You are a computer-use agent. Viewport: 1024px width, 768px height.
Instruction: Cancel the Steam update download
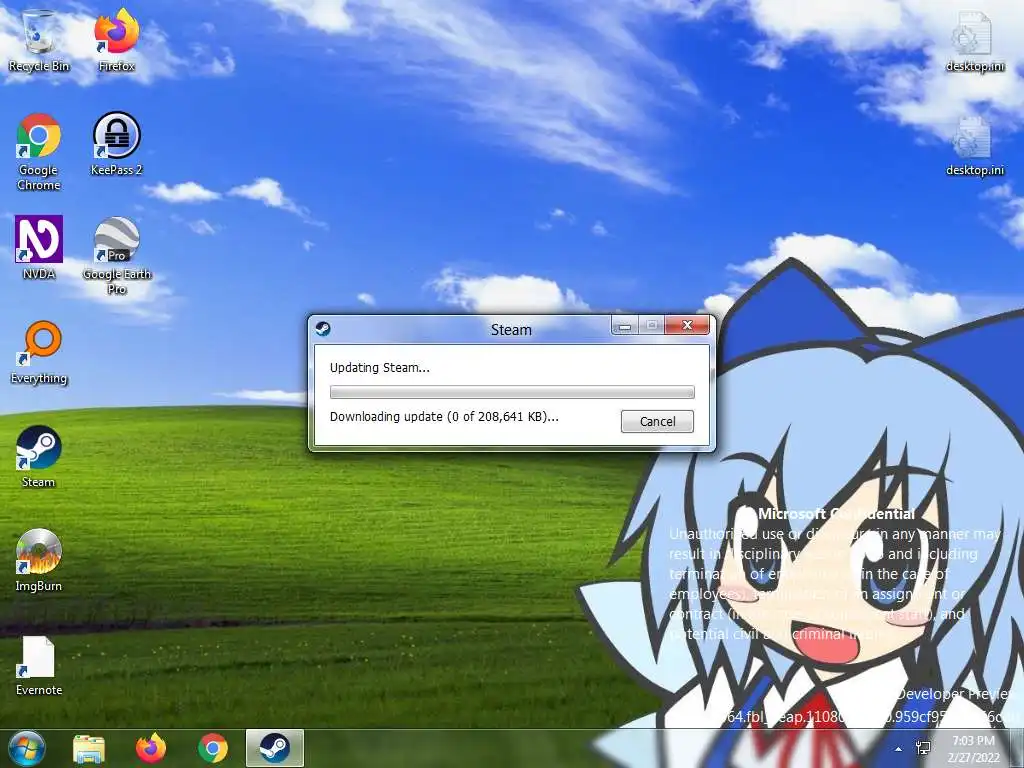click(x=657, y=421)
